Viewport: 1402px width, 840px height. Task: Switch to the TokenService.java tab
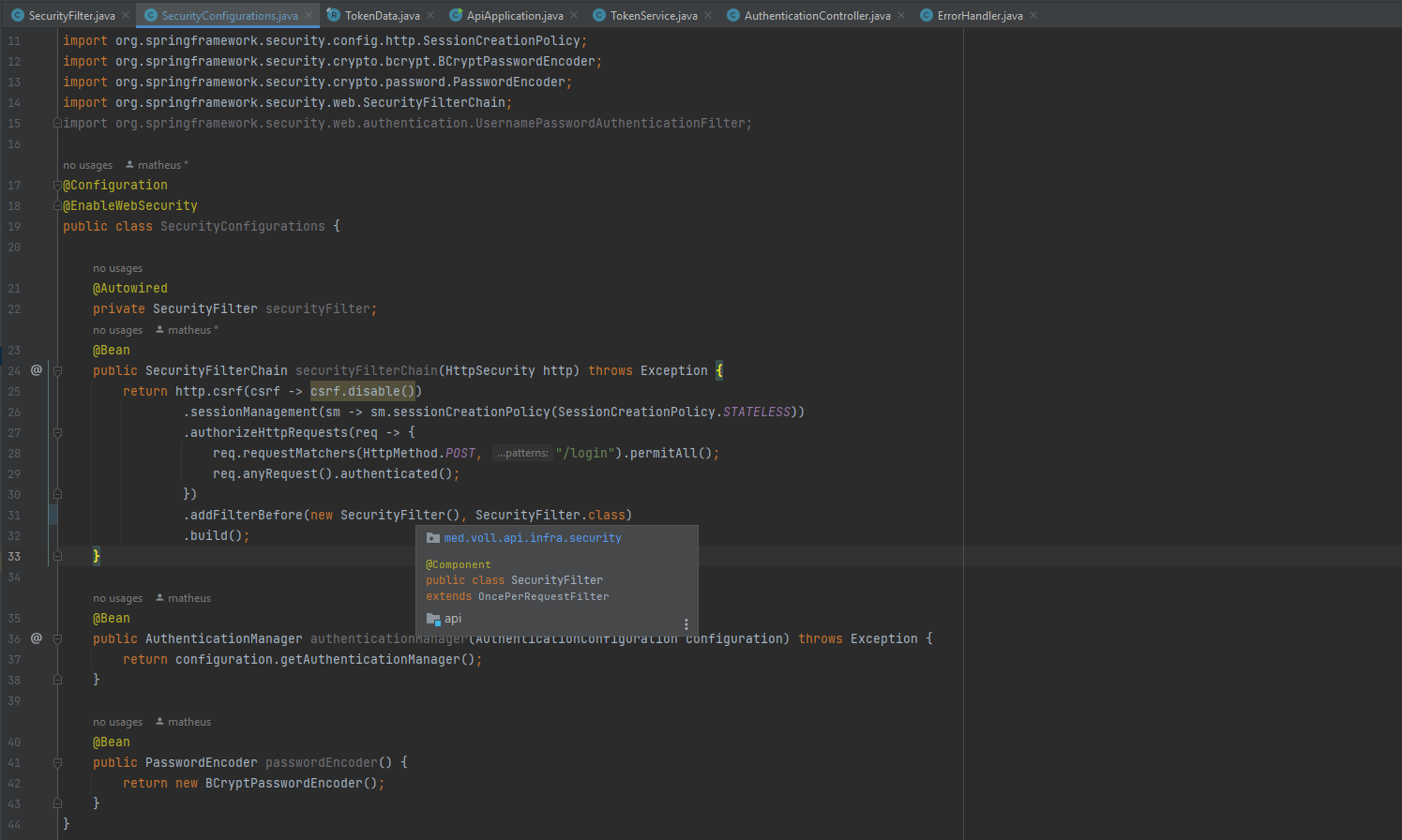[x=654, y=16]
